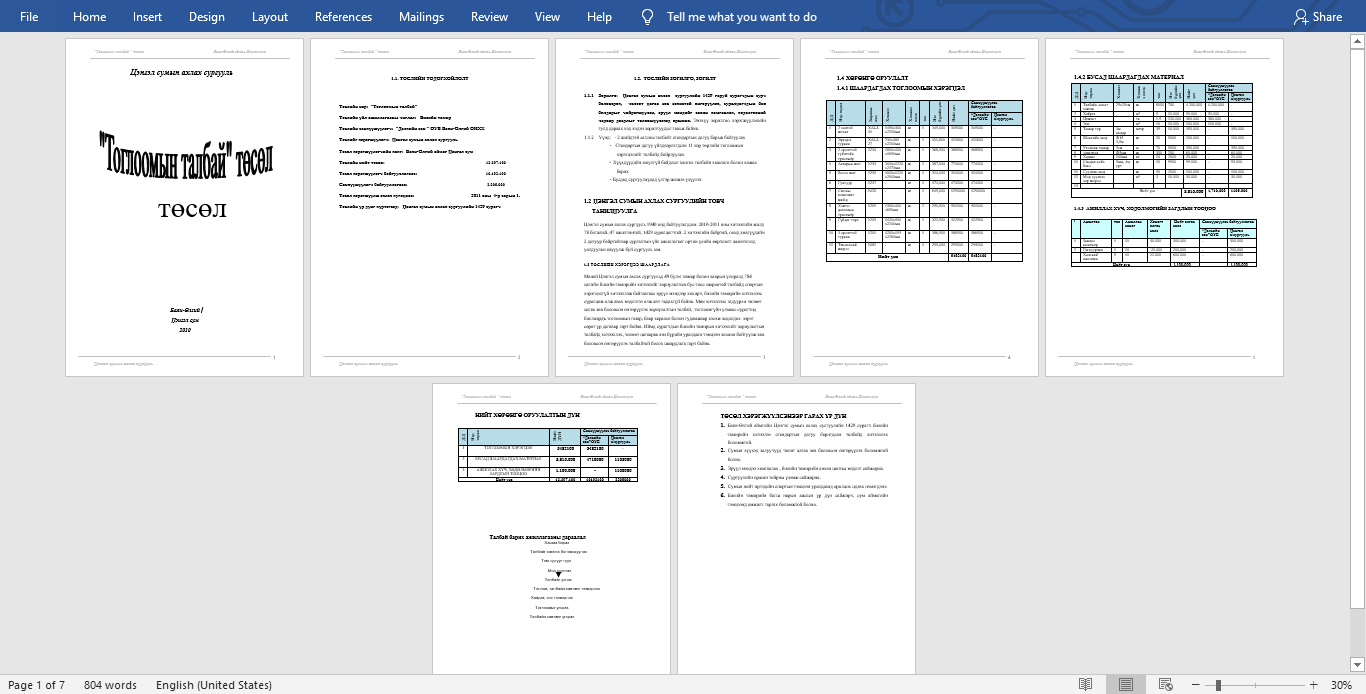
Task: Click the 'Tell me what you want to do' box
Action: 741,16
